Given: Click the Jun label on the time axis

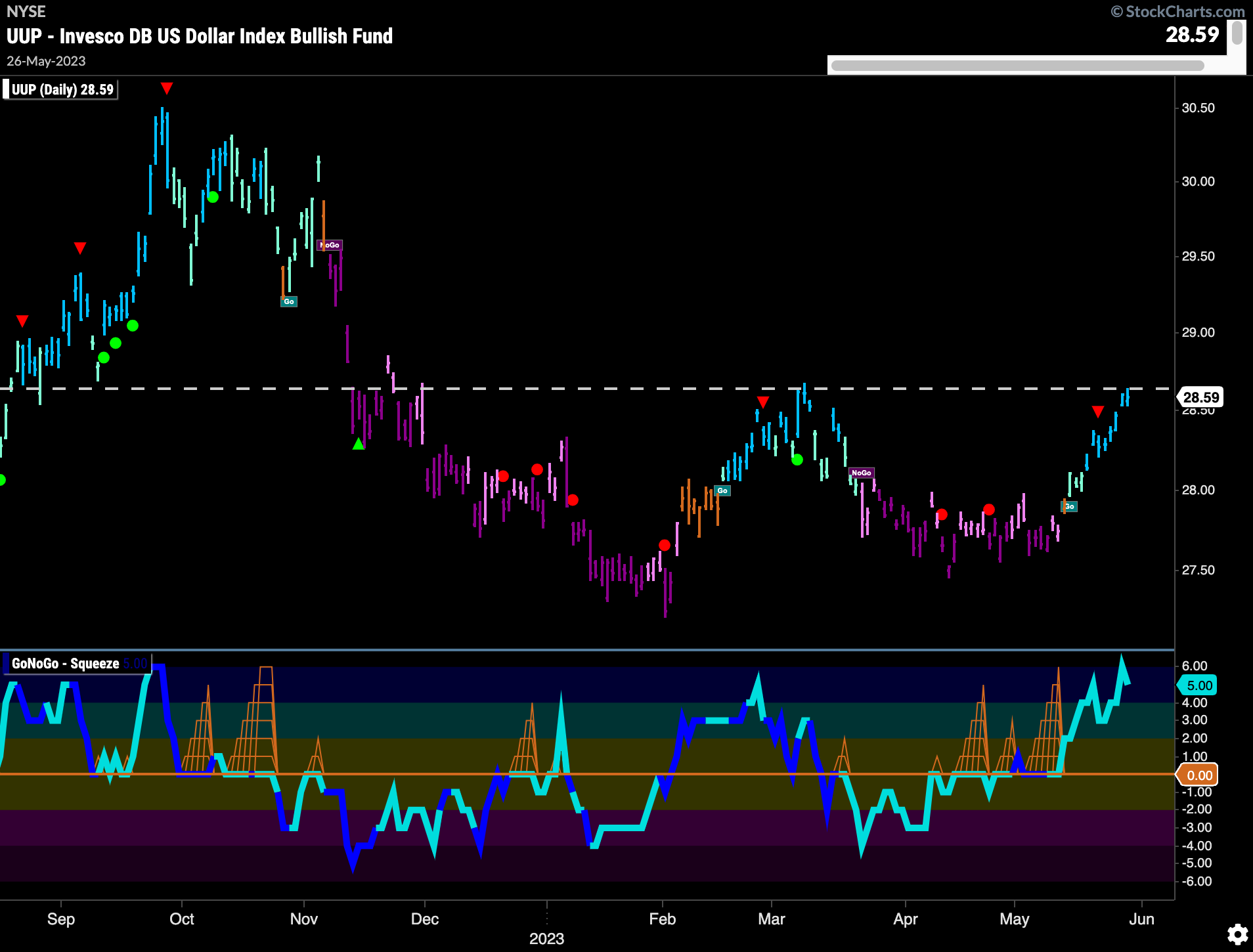Looking at the screenshot, I should pyautogui.click(x=1142, y=919).
